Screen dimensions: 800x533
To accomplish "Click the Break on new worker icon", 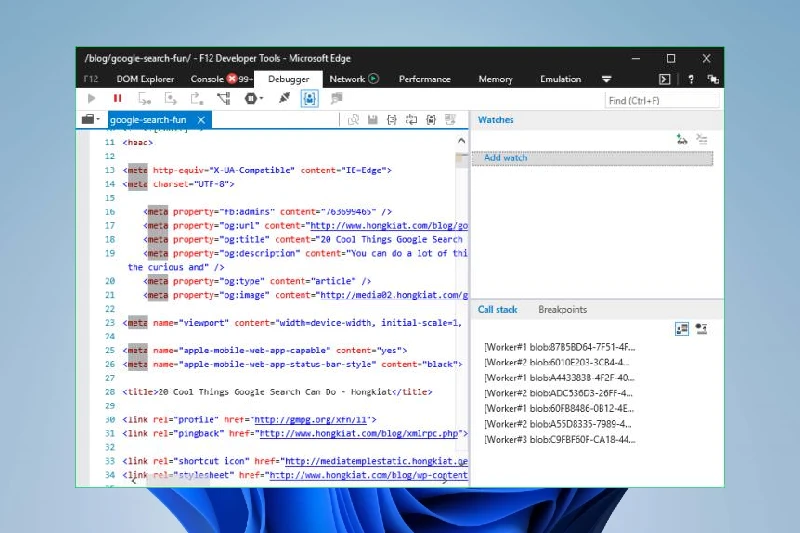I will [x=223, y=98].
